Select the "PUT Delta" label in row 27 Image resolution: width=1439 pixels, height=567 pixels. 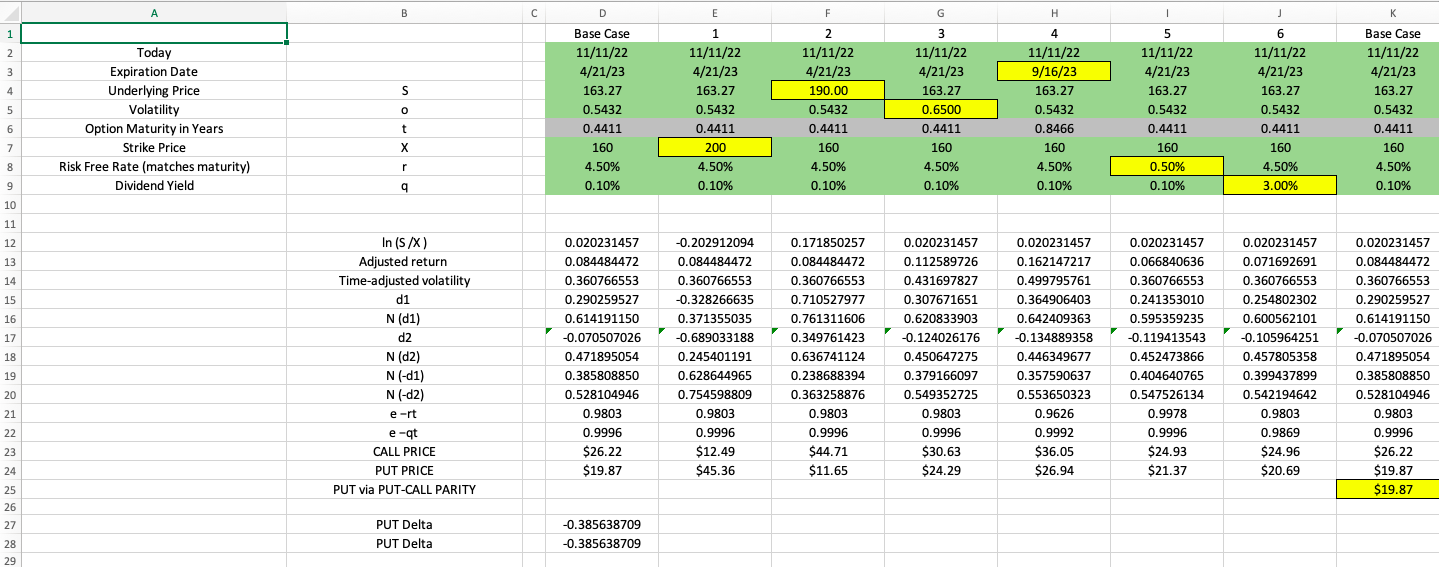point(404,524)
